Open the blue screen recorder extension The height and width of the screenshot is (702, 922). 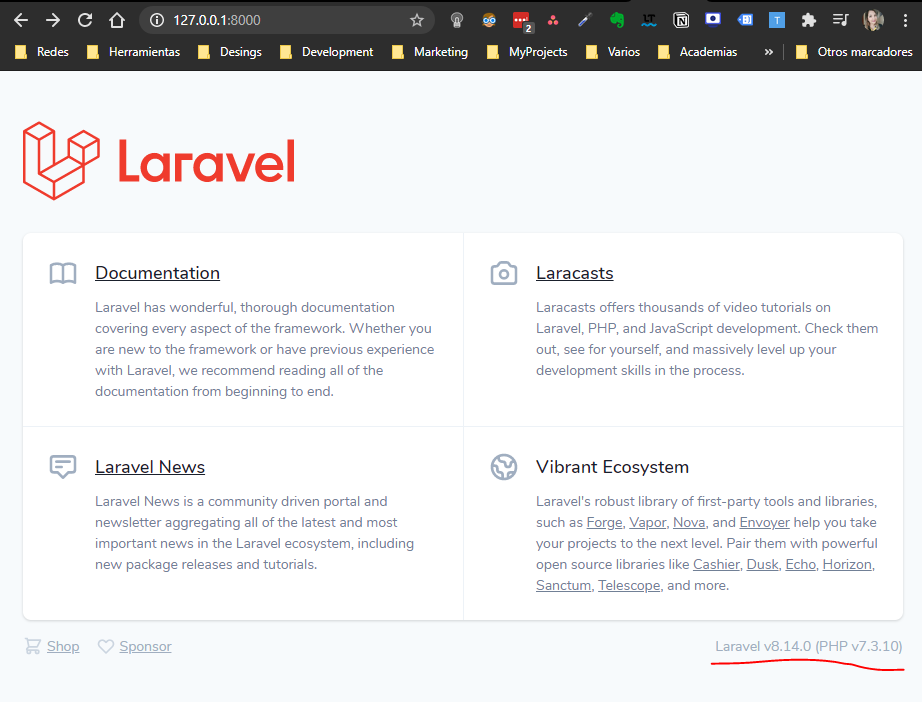713,20
